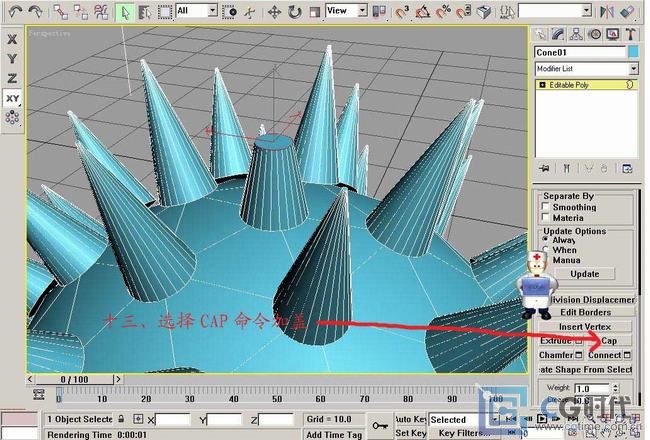Viewport: 650px width, 440px height.
Task: Choose the Select and Rotate tool
Action: 295,12
